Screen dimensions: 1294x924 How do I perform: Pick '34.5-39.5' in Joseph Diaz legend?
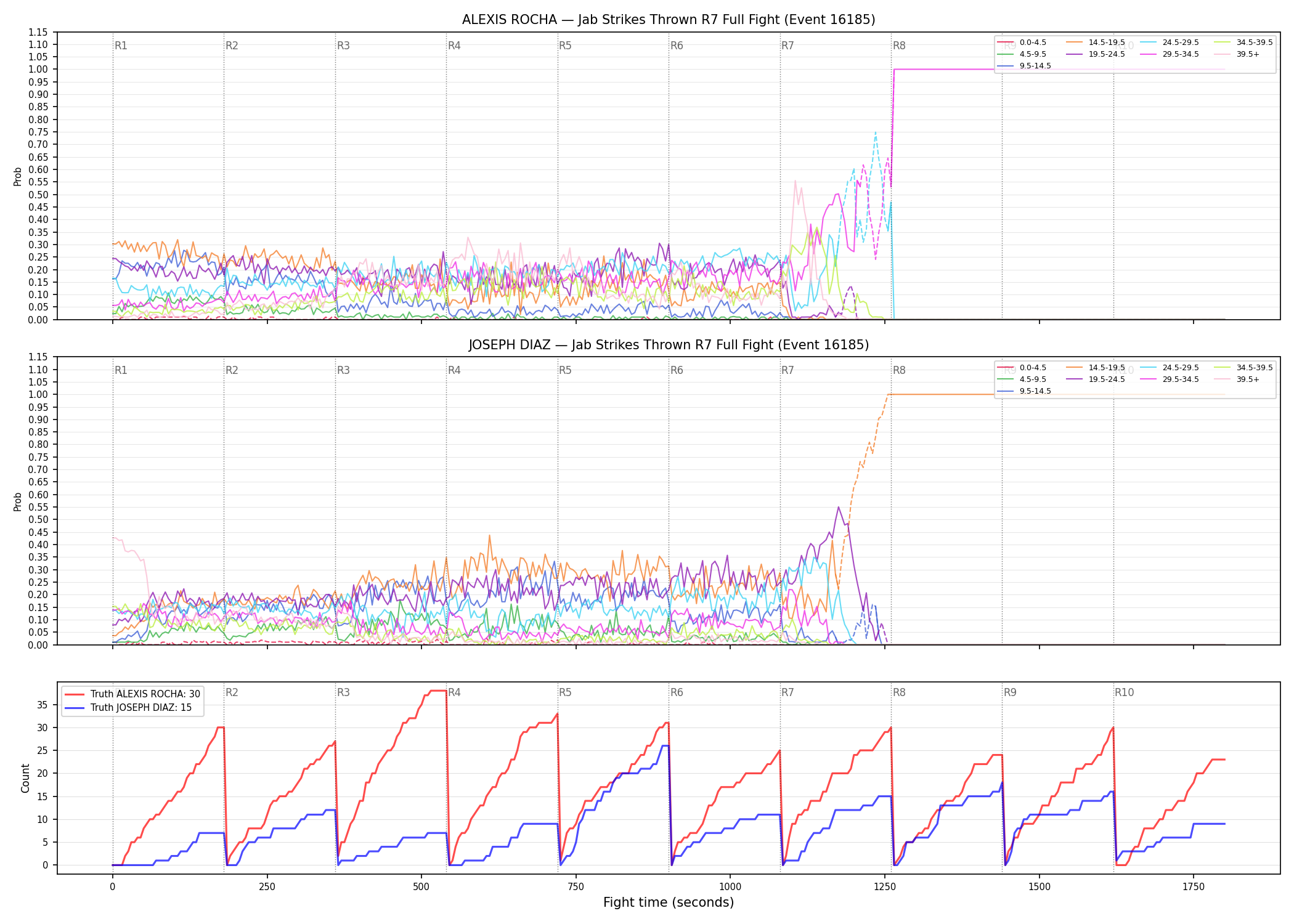click(1243, 368)
